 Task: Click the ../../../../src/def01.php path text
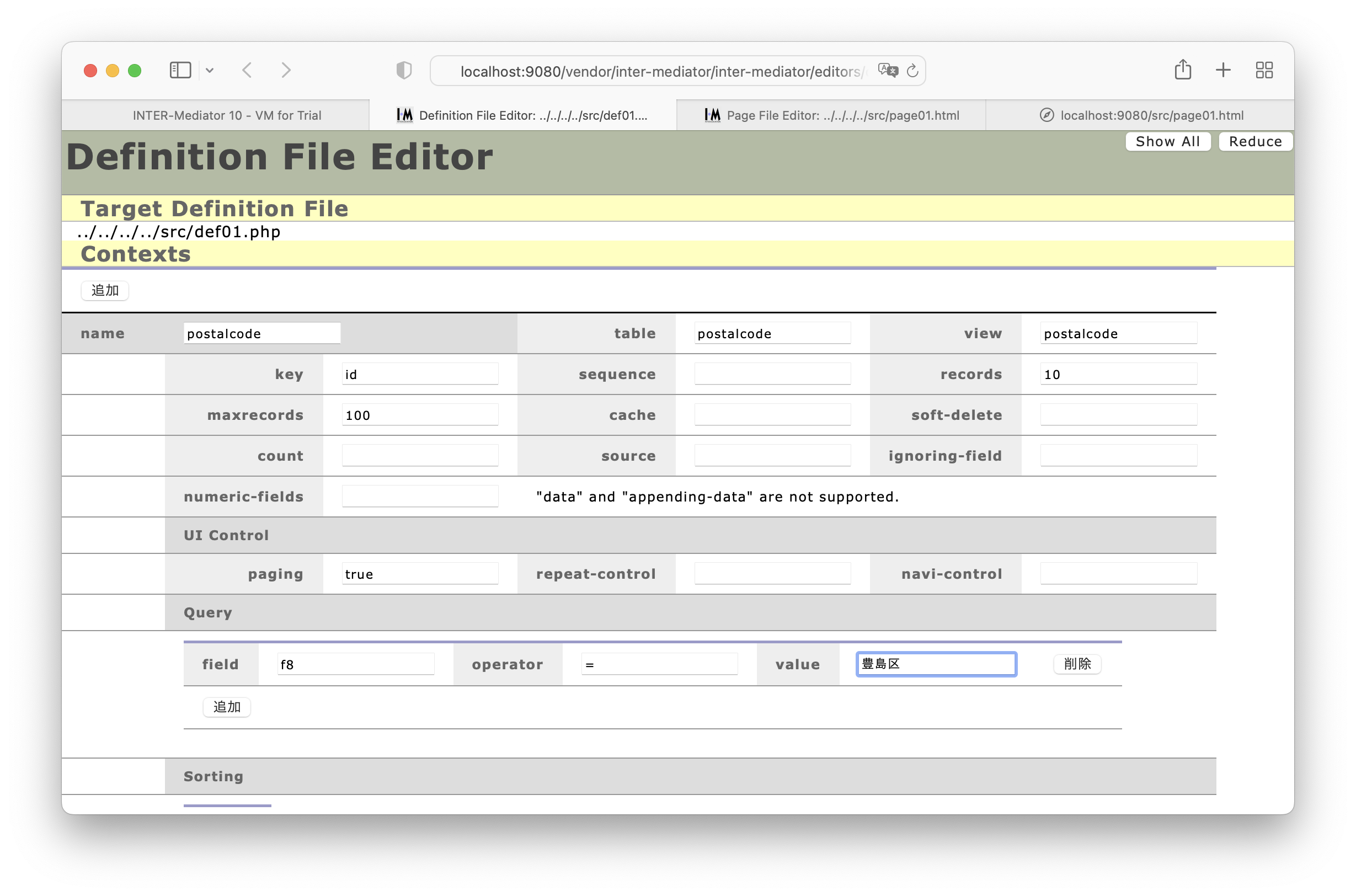coord(179,231)
